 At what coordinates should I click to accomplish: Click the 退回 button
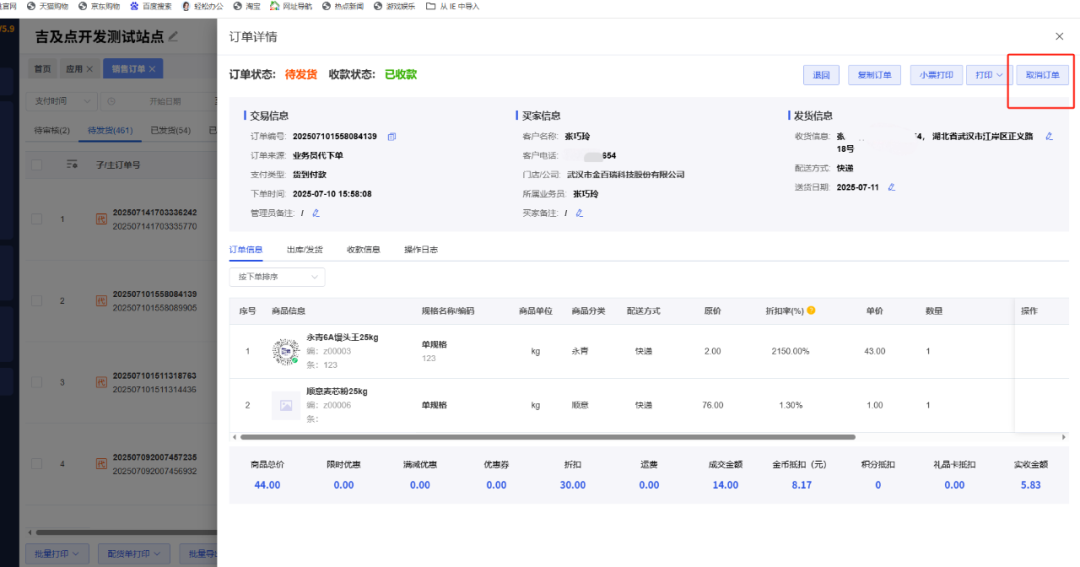[821, 75]
